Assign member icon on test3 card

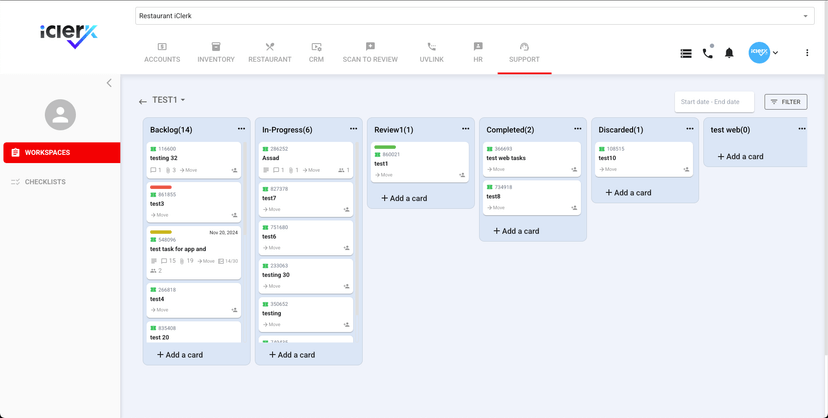point(235,215)
